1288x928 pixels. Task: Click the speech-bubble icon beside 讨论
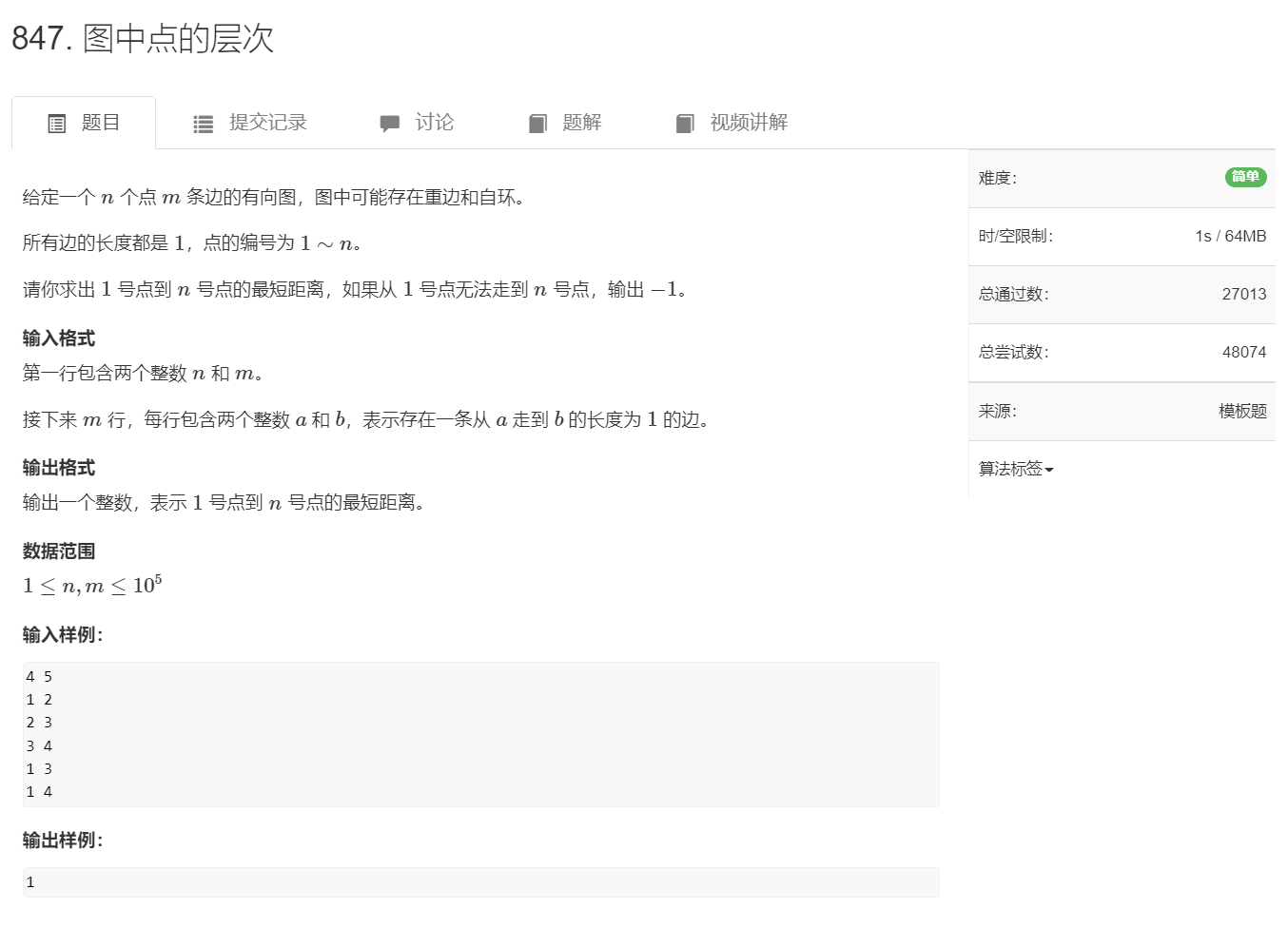(390, 123)
